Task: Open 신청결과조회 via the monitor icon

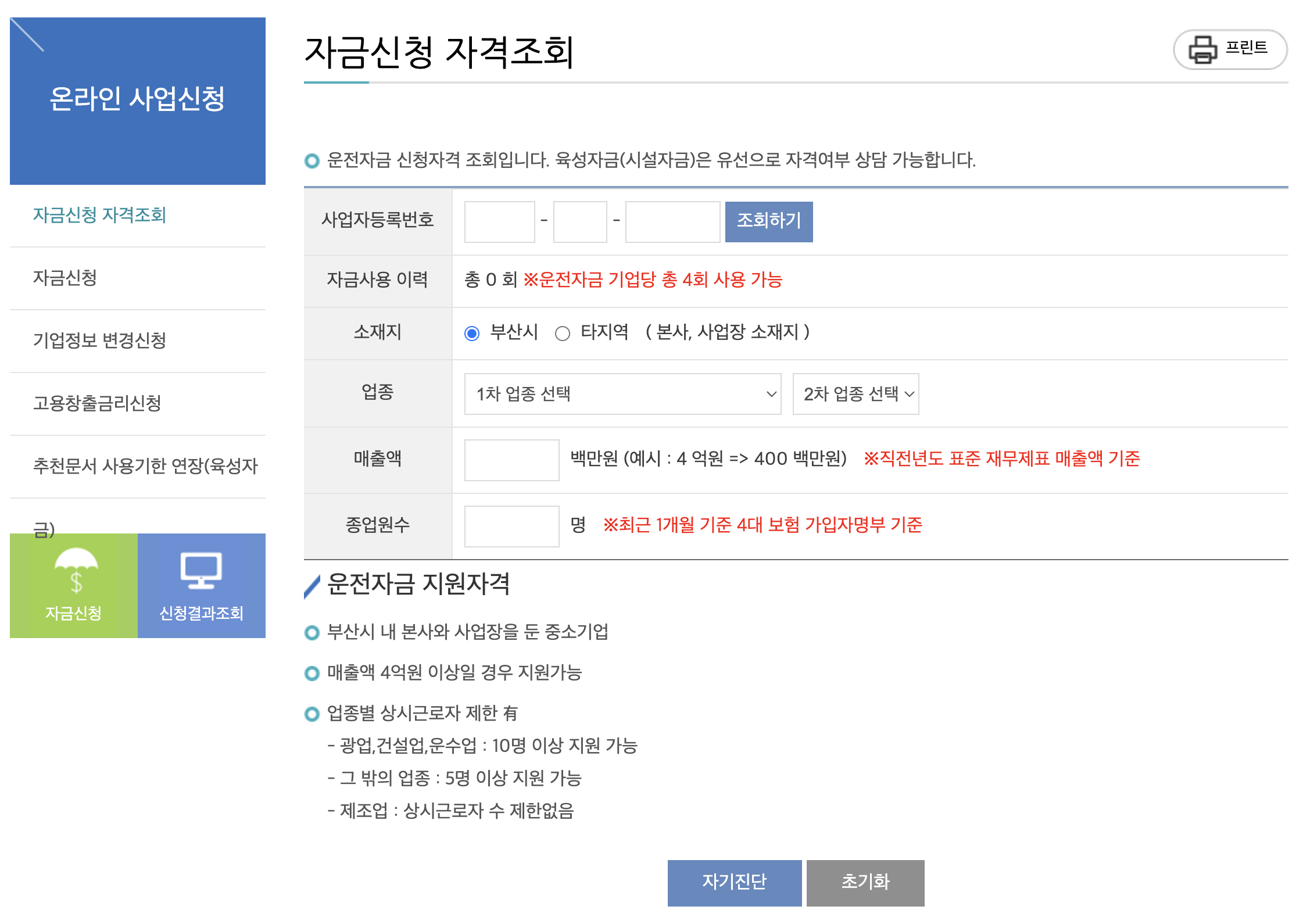Action: coord(201,586)
